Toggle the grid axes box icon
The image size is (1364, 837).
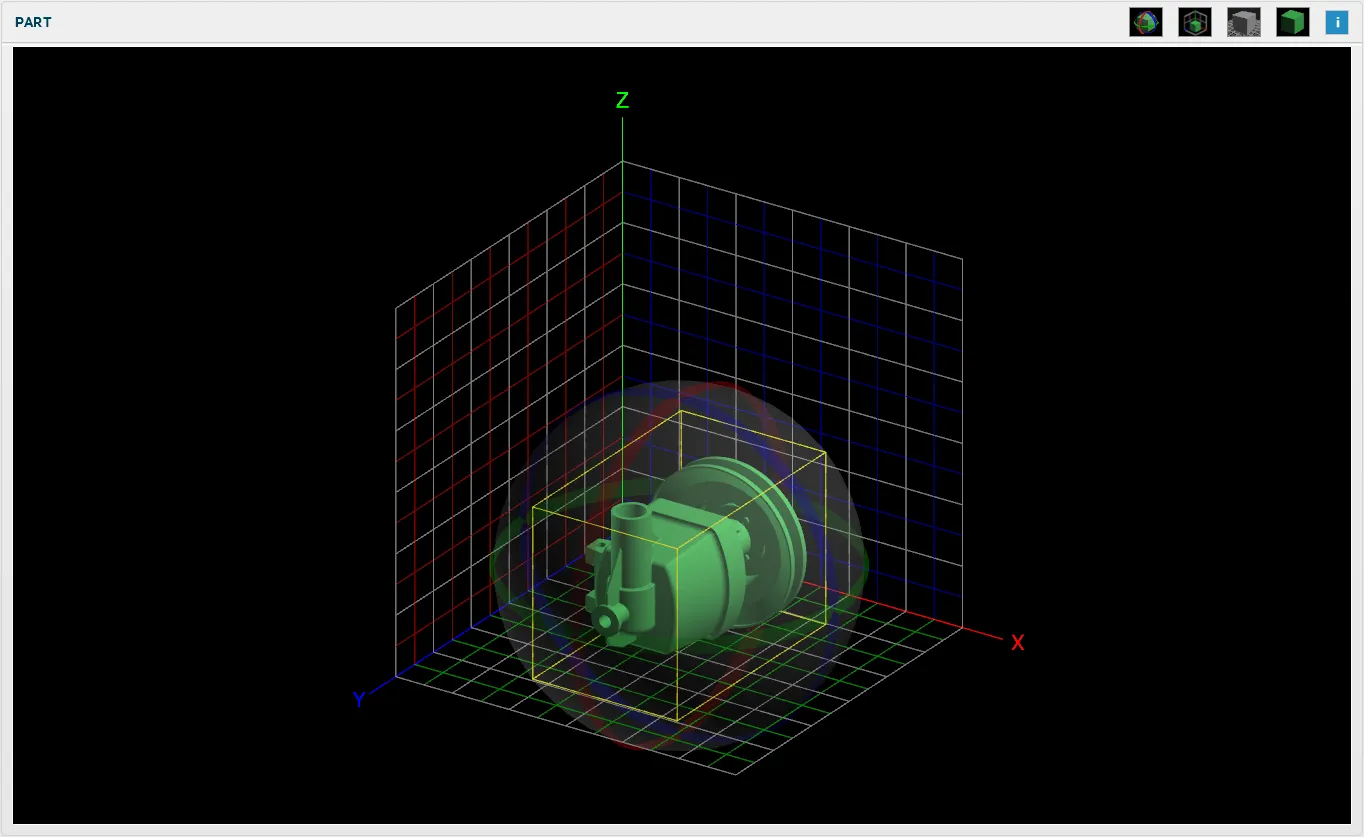(x=1195, y=22)
